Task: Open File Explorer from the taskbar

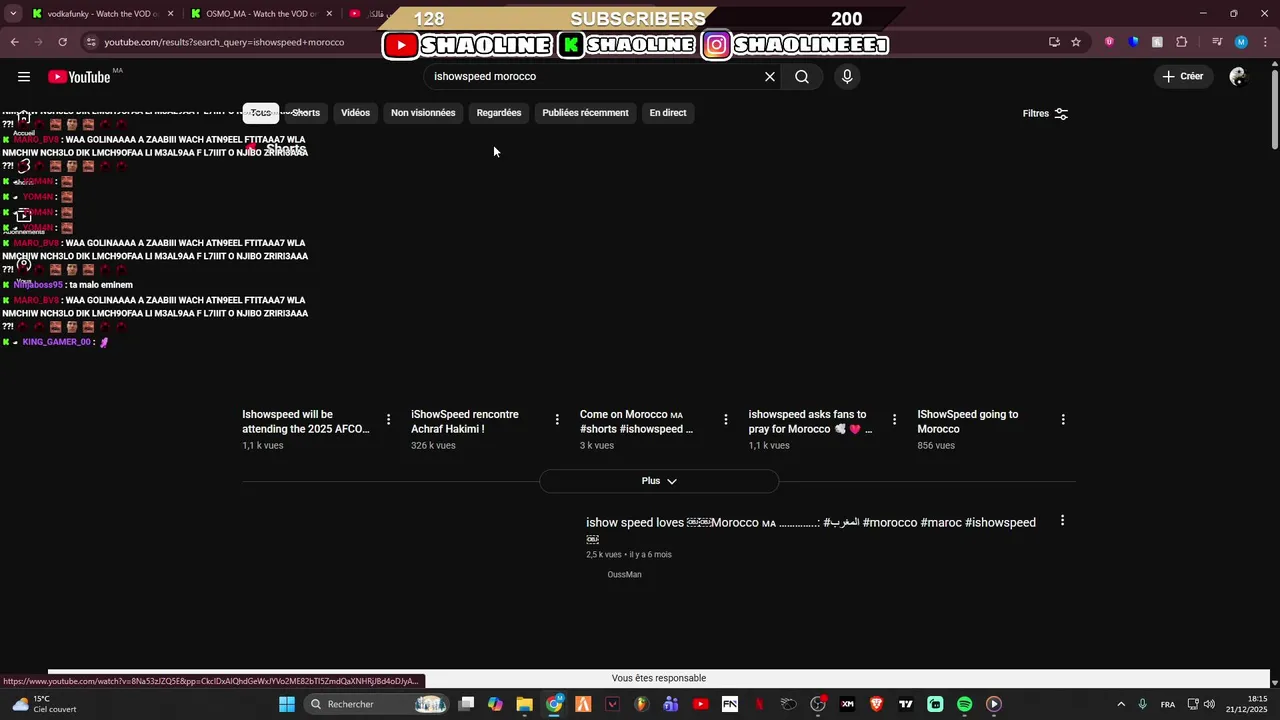Action: click(525, 704)
